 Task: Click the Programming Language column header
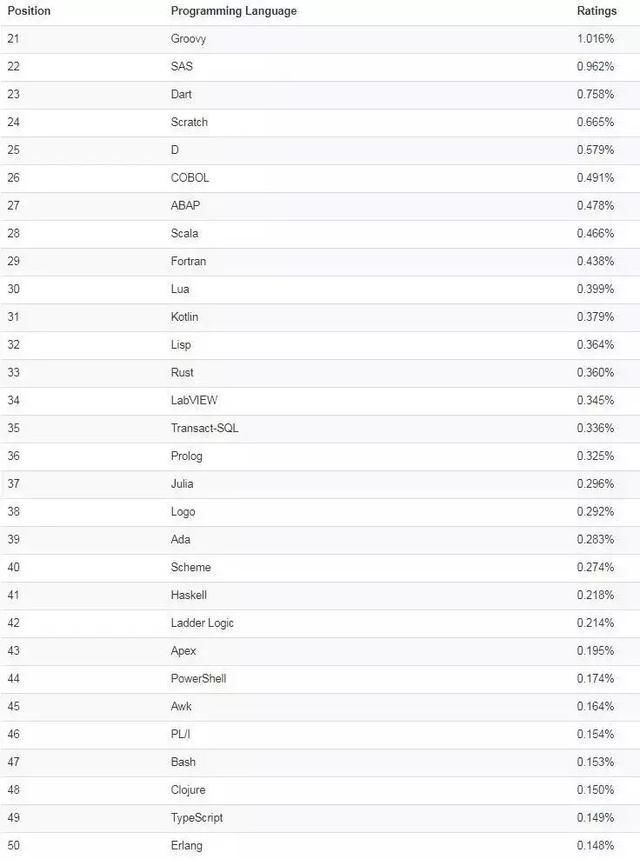[x=233, y=12]
